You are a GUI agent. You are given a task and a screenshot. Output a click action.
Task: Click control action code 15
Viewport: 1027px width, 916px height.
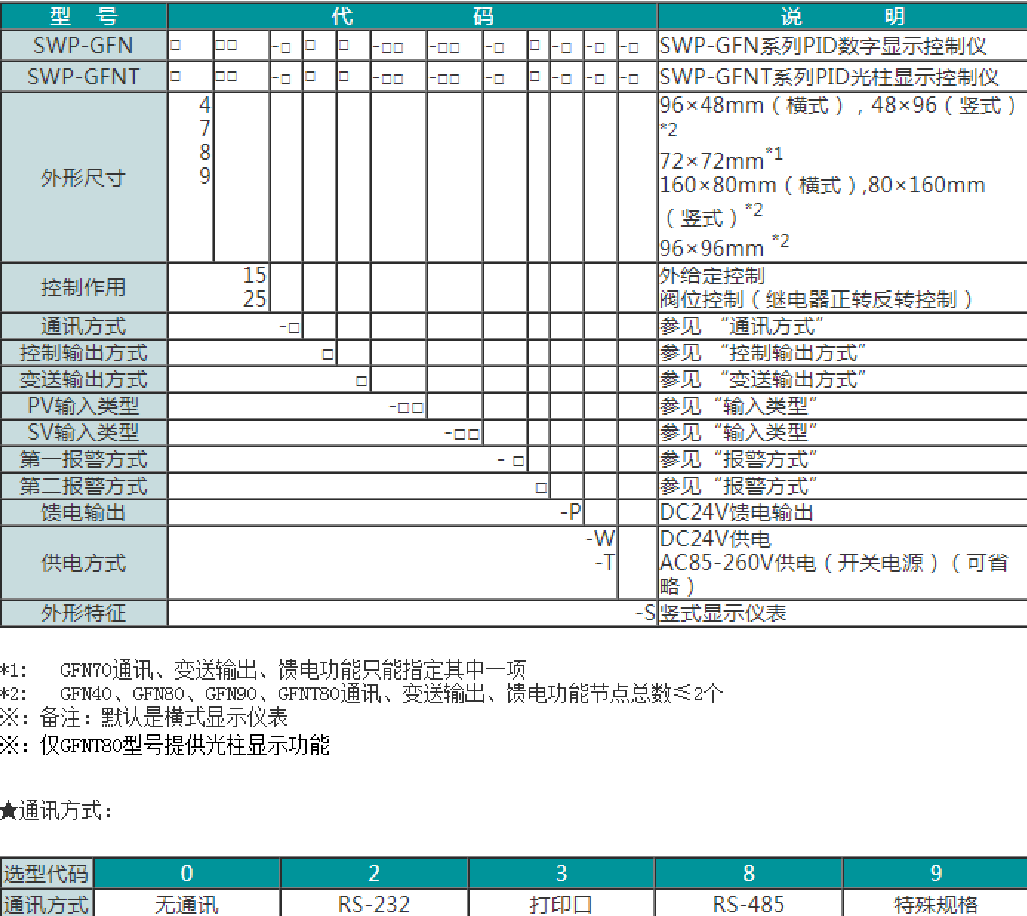point(254,275)
